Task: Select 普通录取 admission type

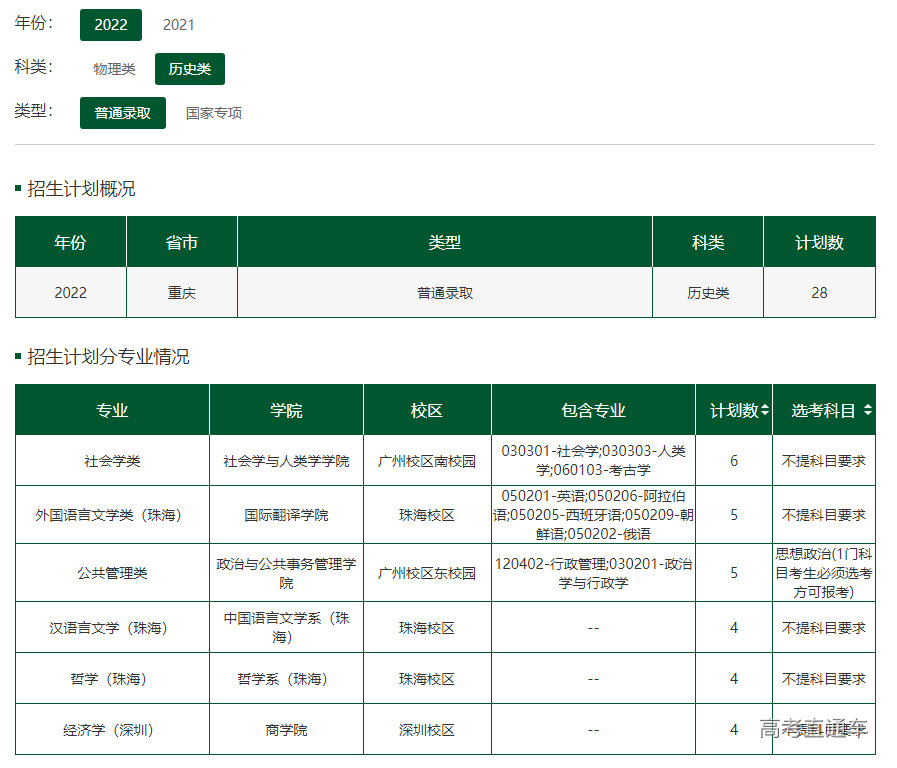Action: point(122,113)
